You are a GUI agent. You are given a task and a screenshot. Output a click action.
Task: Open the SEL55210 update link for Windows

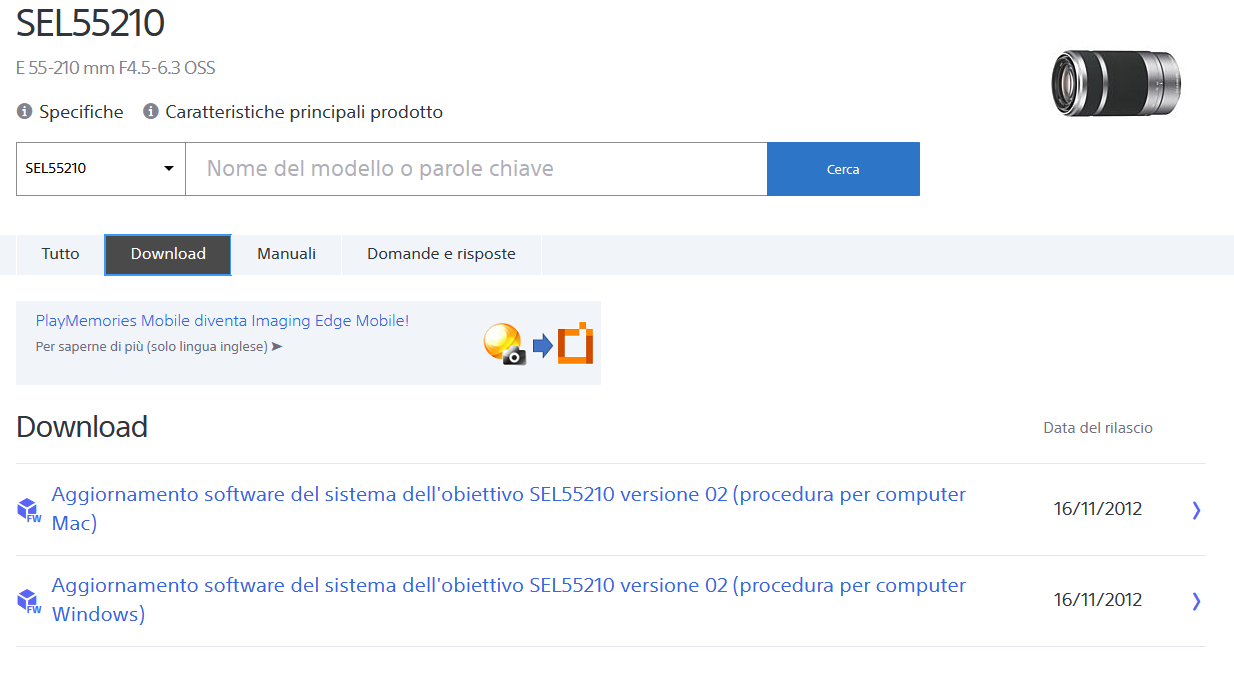click(x=509, y=600)
